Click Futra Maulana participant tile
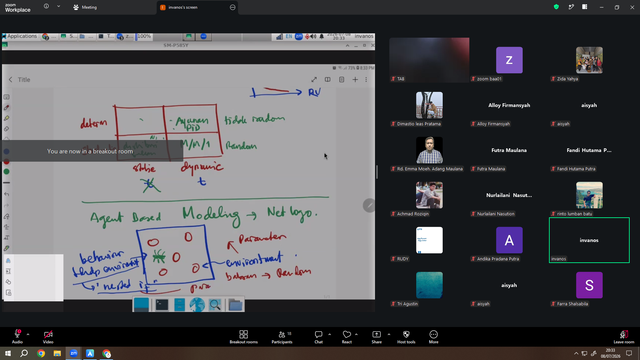The width and height of the screenshot is (640, 360). (509, 150)
